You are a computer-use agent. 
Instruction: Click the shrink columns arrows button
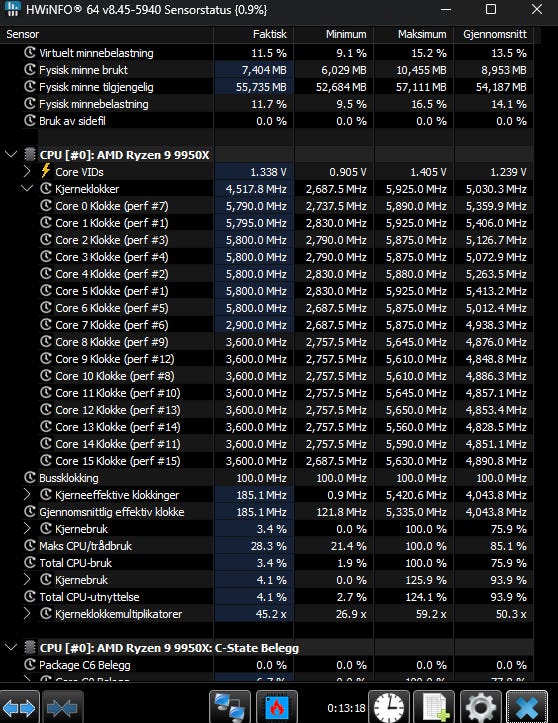click(x=63, y=707)
